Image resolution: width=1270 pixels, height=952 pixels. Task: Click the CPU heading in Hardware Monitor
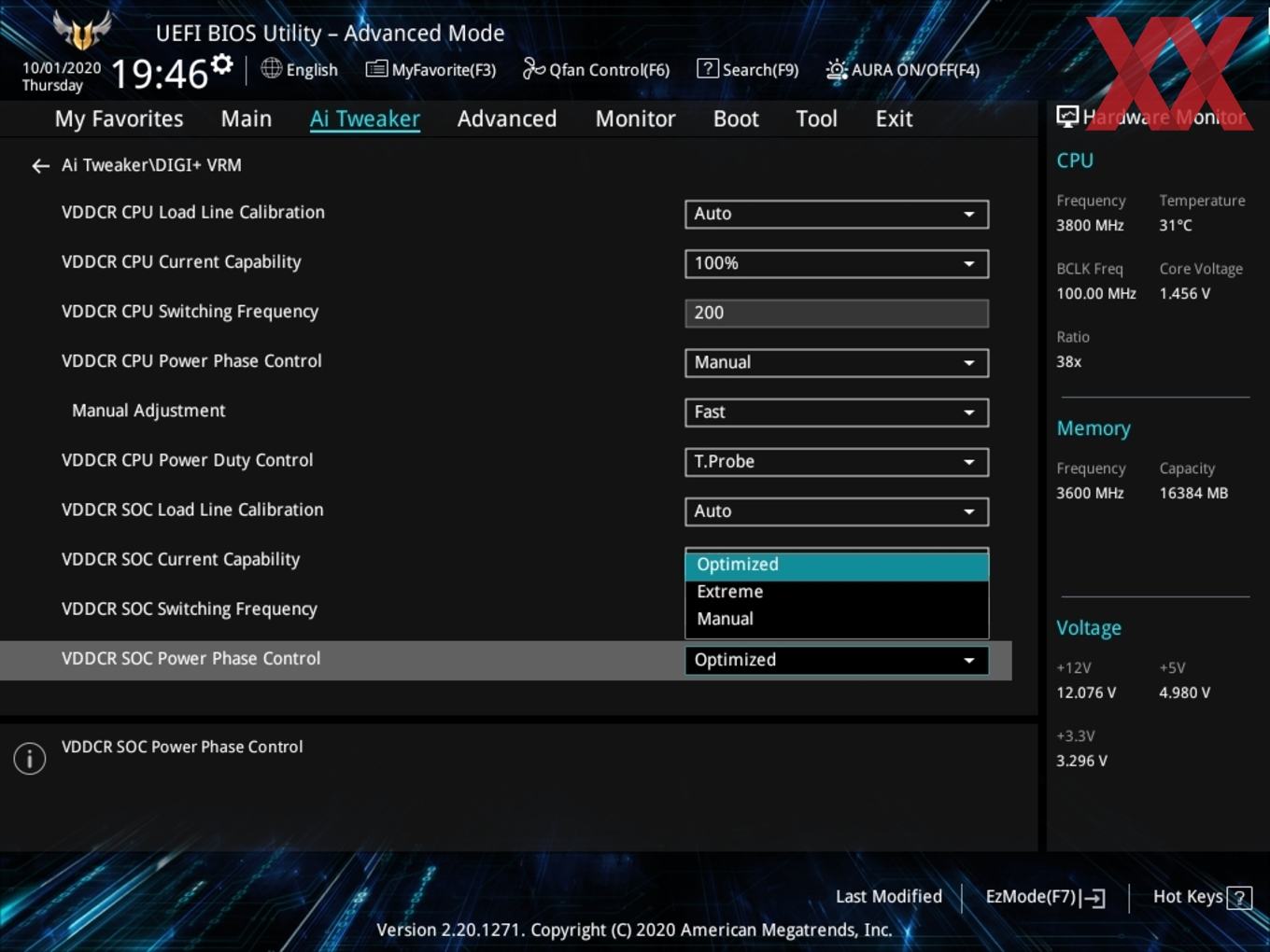1075,161
